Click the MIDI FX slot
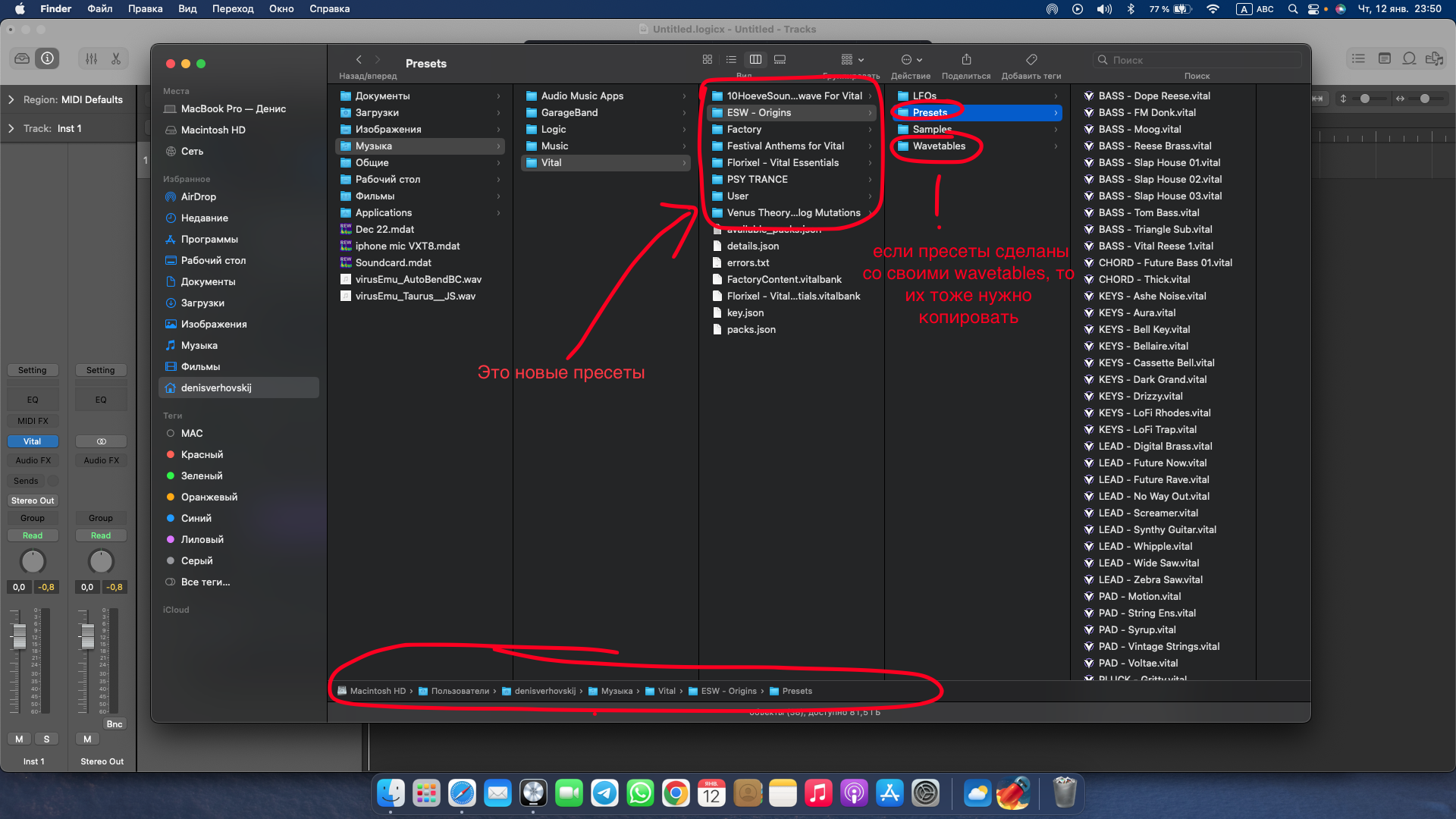 click(33, 421)
